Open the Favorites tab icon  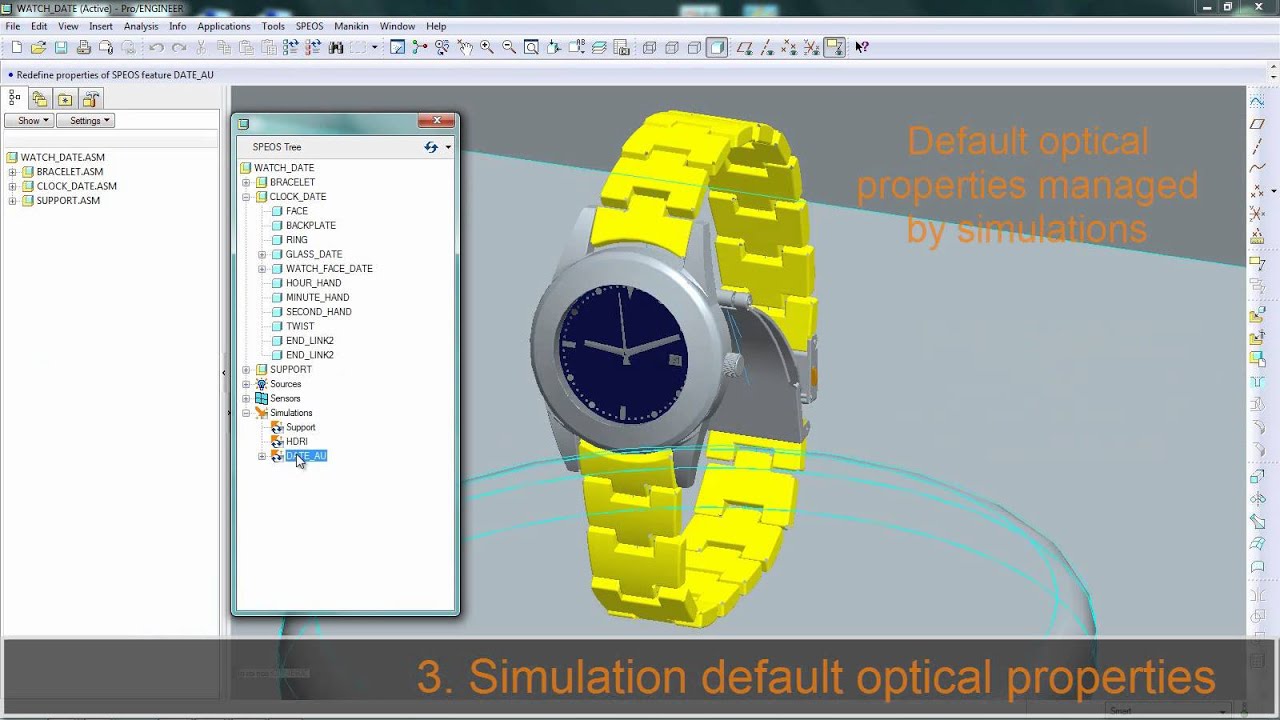click(x=65, y=99)
